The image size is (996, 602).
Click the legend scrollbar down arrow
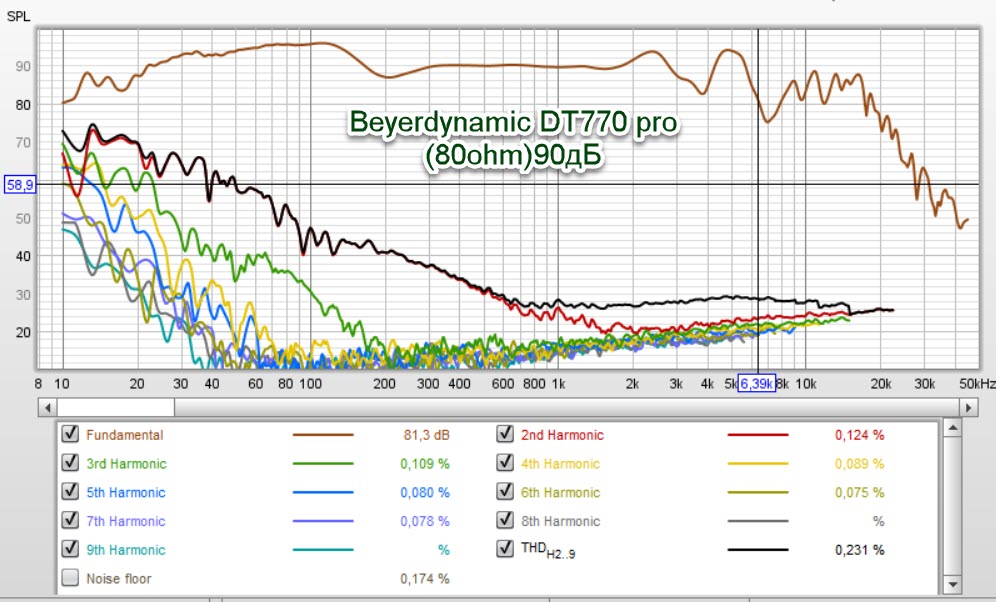pyautogui.click(x=952, y=585)
